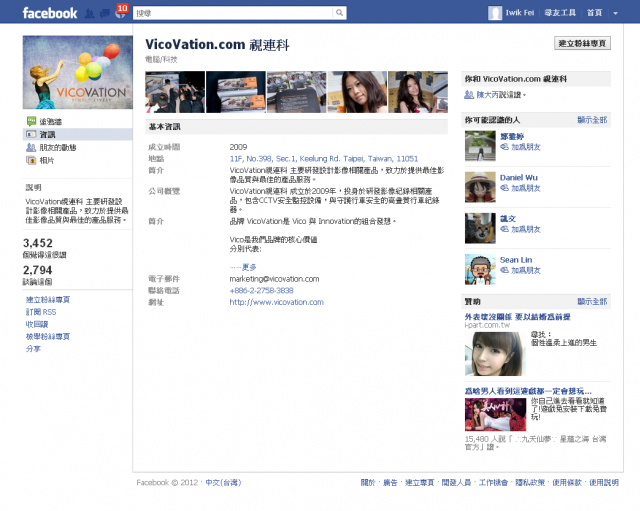Add Daniel Wu as friend
Screen dimensions: 640x511
[x=526, y=188]
